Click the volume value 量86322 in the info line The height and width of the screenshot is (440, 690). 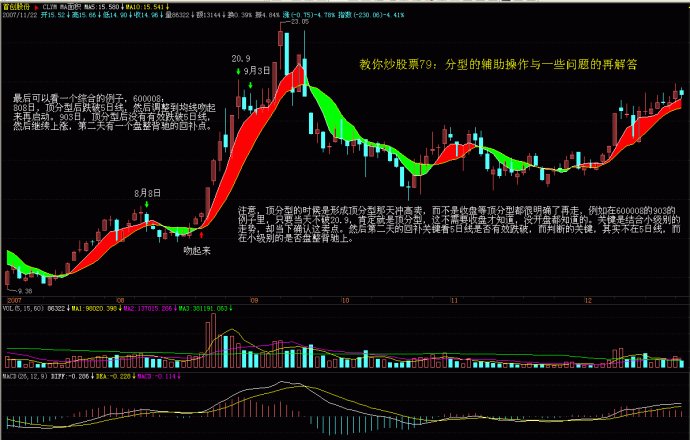[177, 15]
